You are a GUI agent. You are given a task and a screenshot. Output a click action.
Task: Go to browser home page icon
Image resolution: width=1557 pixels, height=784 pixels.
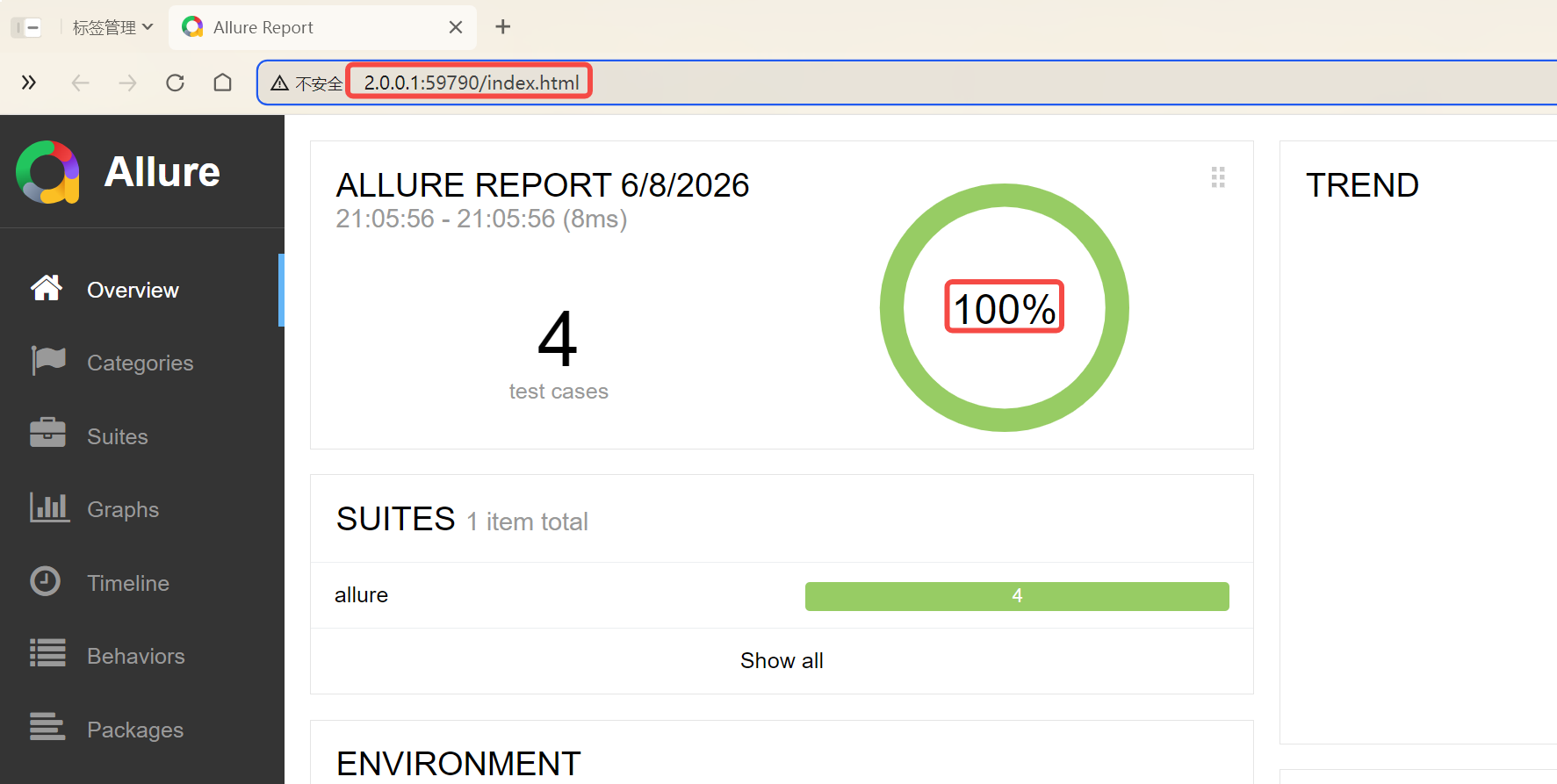click(223, 83)
